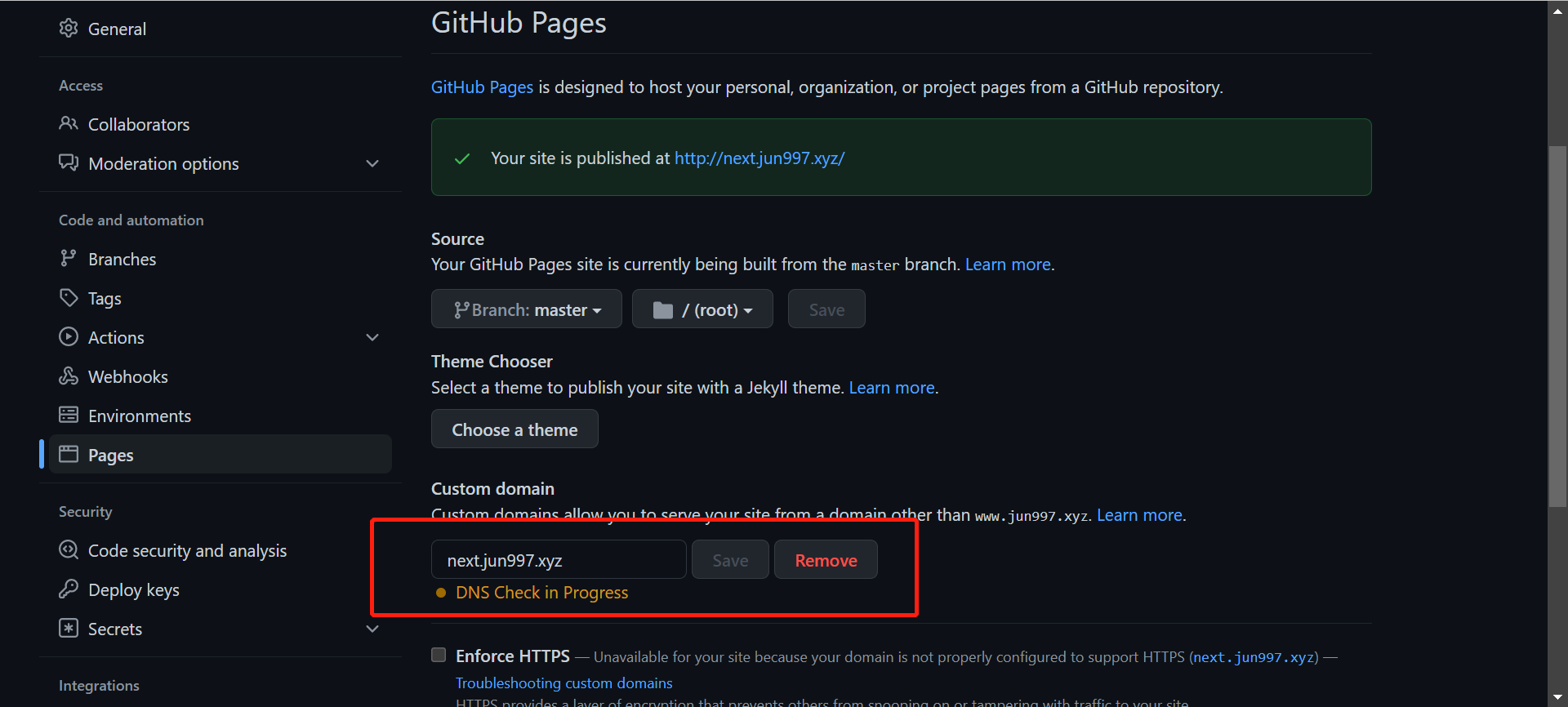Click the tag icon next to Tags
Image resolution: width=1568 pixels, height=707 pixels.
pyautogui.click(x=69, y=297)
